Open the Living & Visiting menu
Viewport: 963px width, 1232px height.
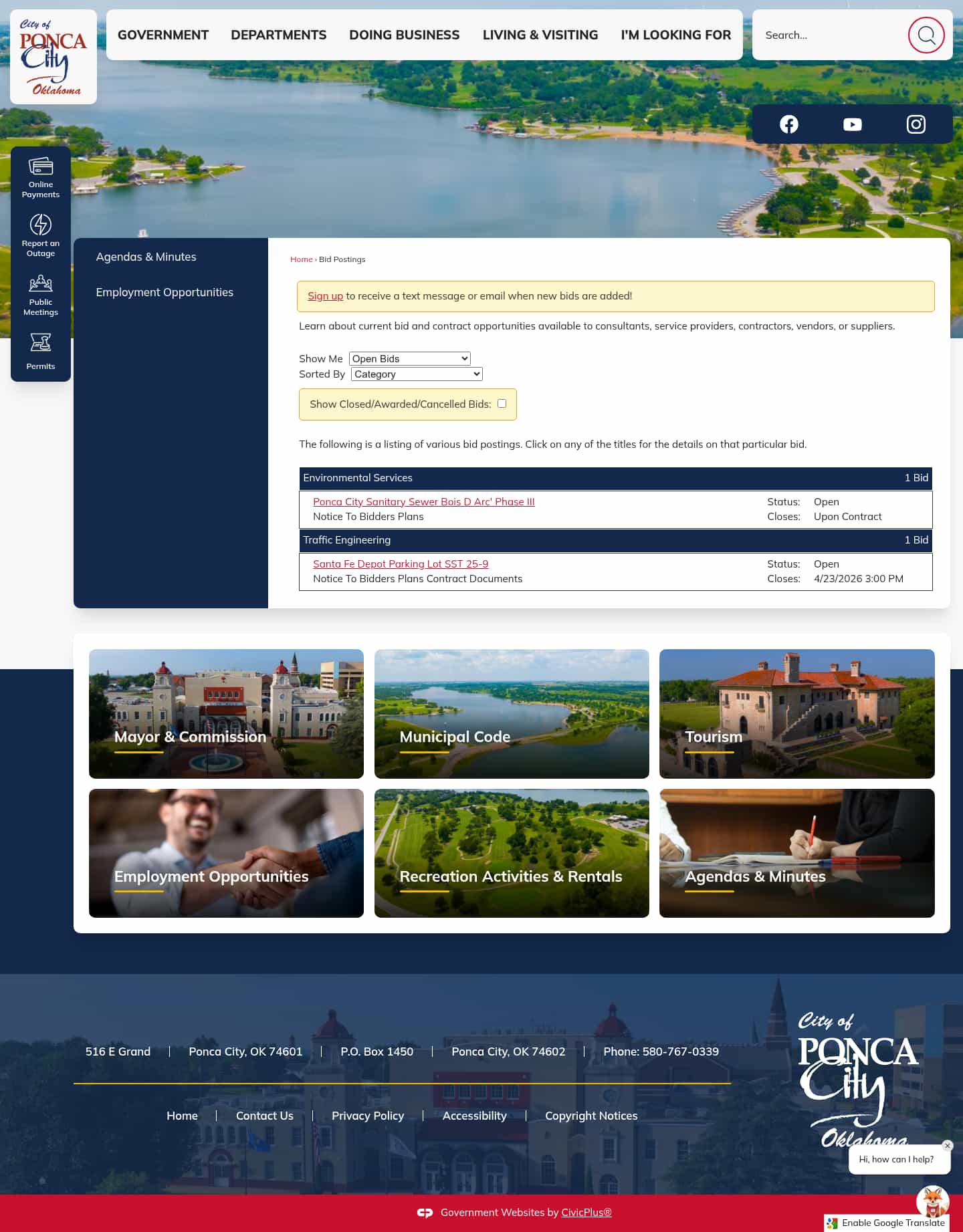point(540,35)
